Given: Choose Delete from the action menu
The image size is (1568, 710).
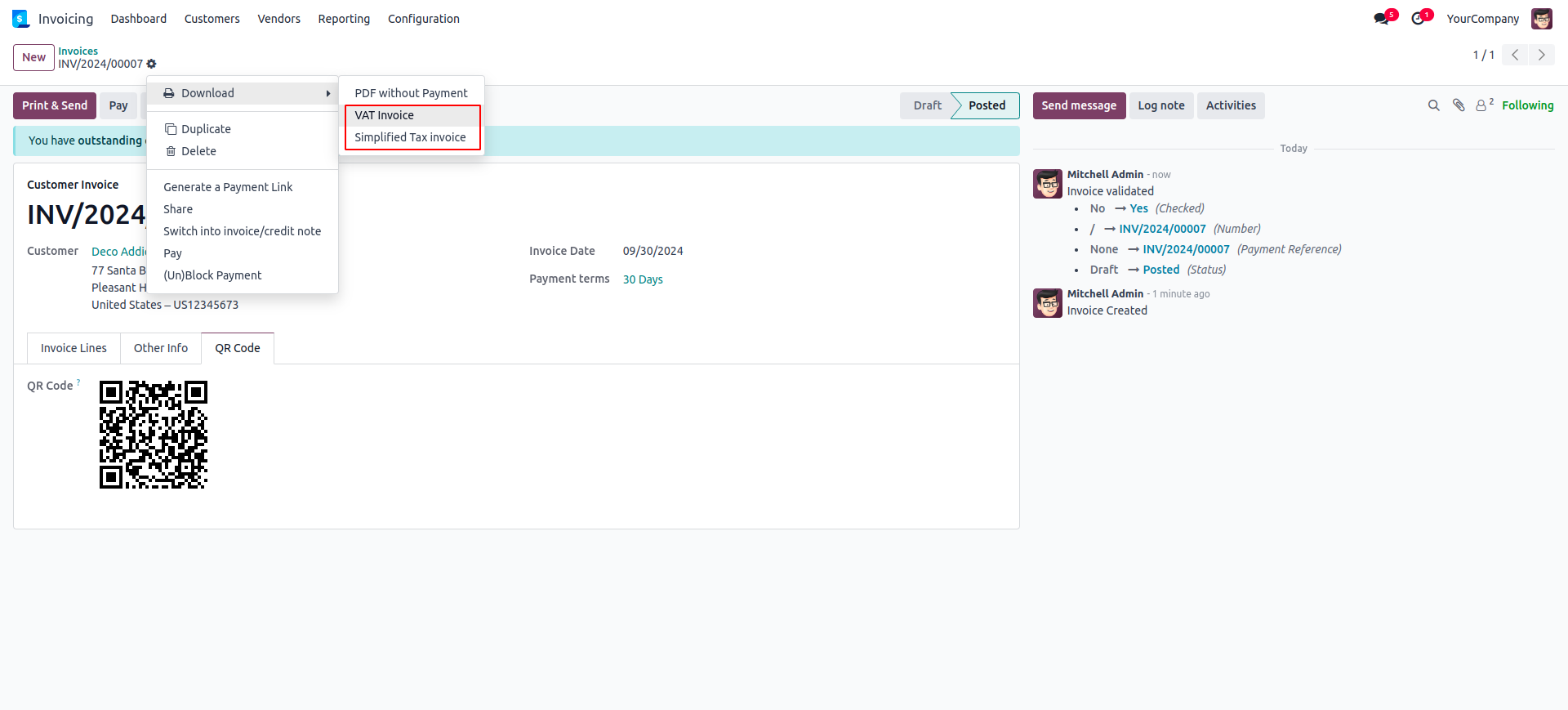Looking at the screenshot, I should (x=243, y=151).
